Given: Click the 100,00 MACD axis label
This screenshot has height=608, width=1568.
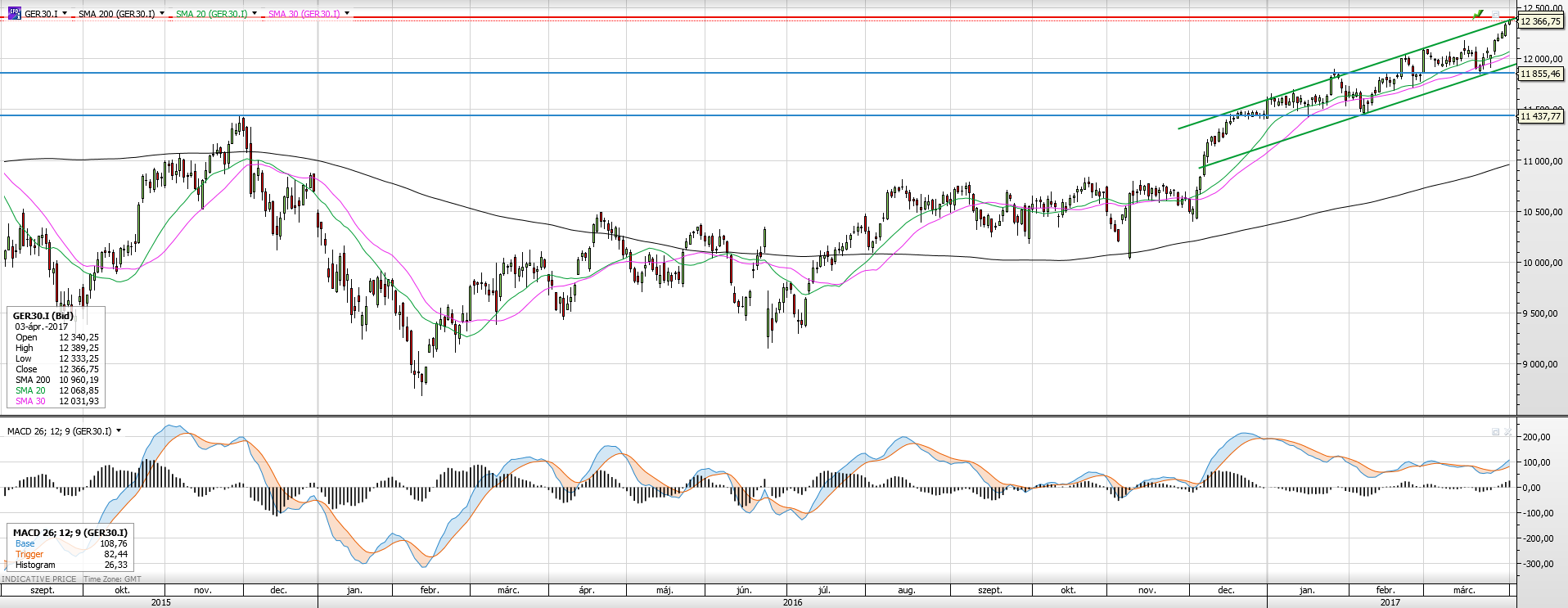Looking at the screenshot, I should (x=1537, y=462).
